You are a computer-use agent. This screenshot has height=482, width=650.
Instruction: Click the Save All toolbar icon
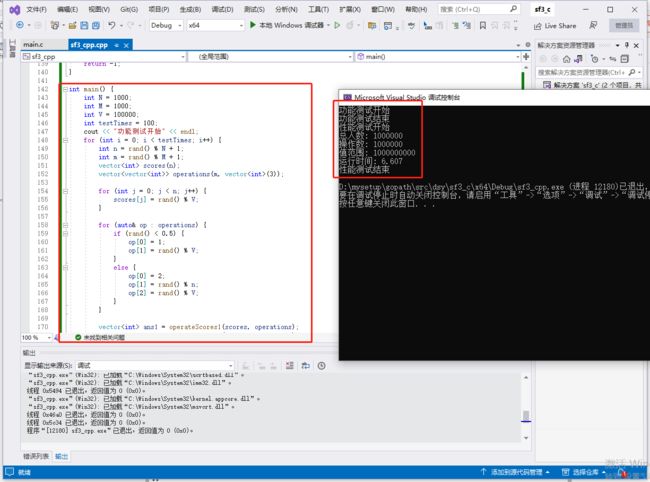(96, 25)
